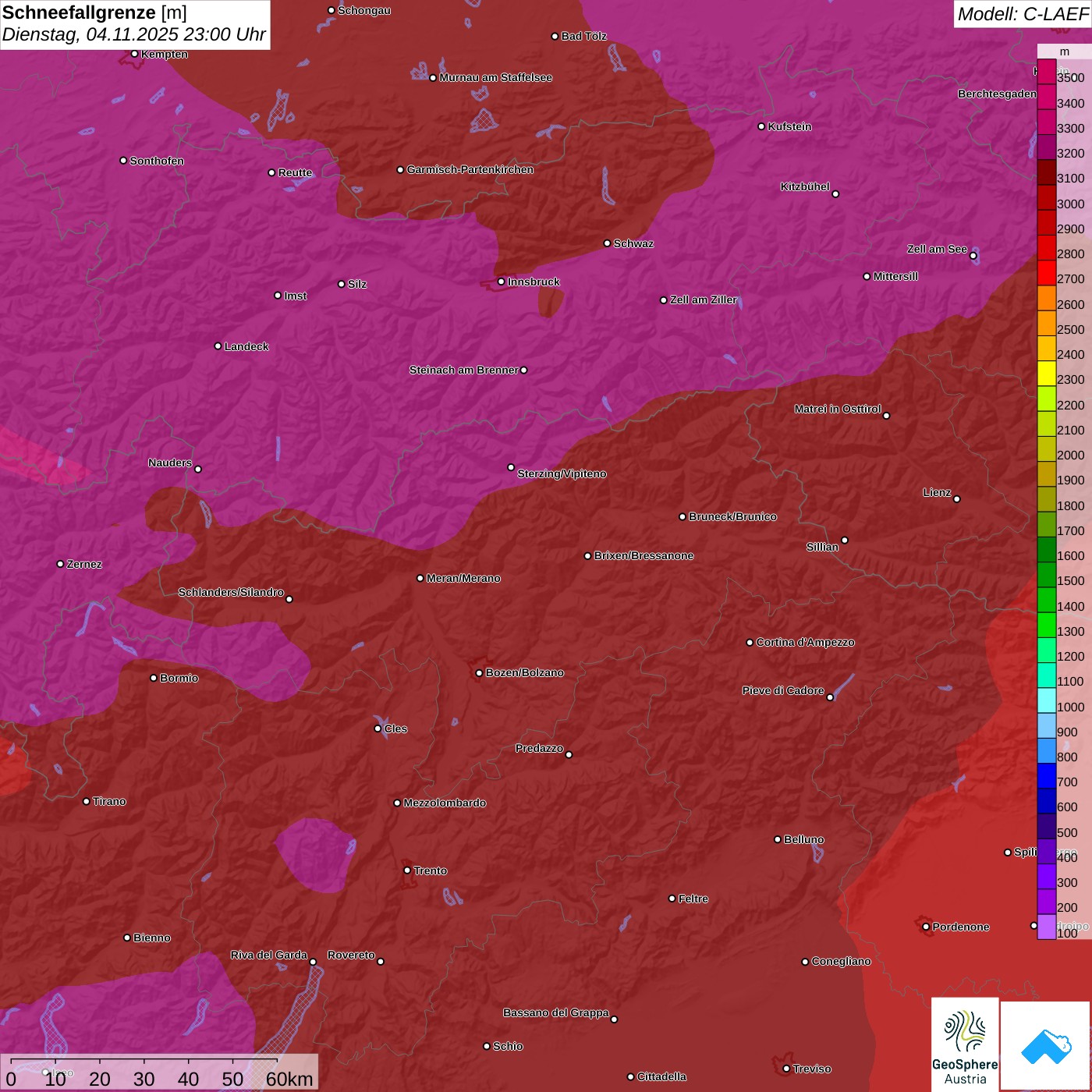This screenshot has width=1092, height=1092.
Task: Pick the light cyan 1000 legend swatch
Action: (1046, 700)
